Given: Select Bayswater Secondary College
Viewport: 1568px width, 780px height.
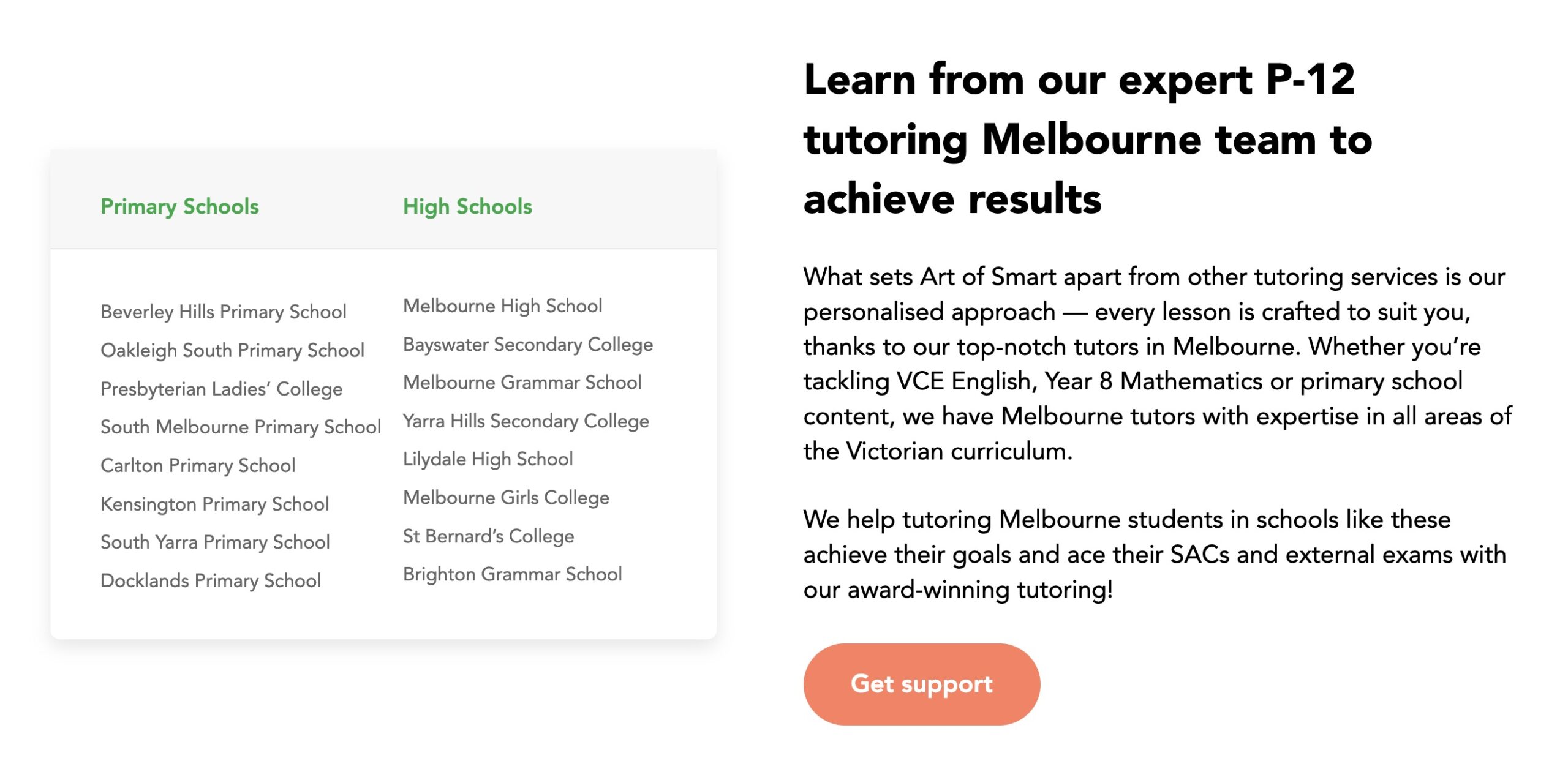Looking at the screenshot, I should (528, 344).
